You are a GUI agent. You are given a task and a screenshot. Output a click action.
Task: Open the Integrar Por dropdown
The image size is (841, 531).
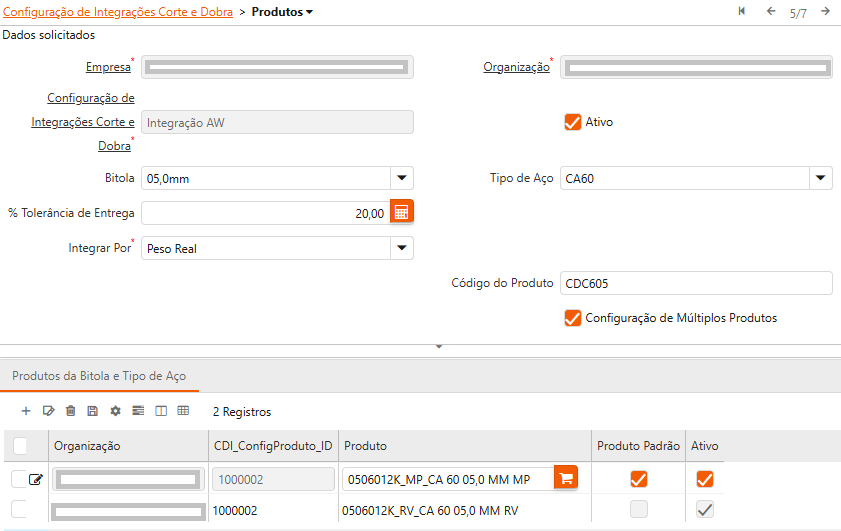point(401,248)
